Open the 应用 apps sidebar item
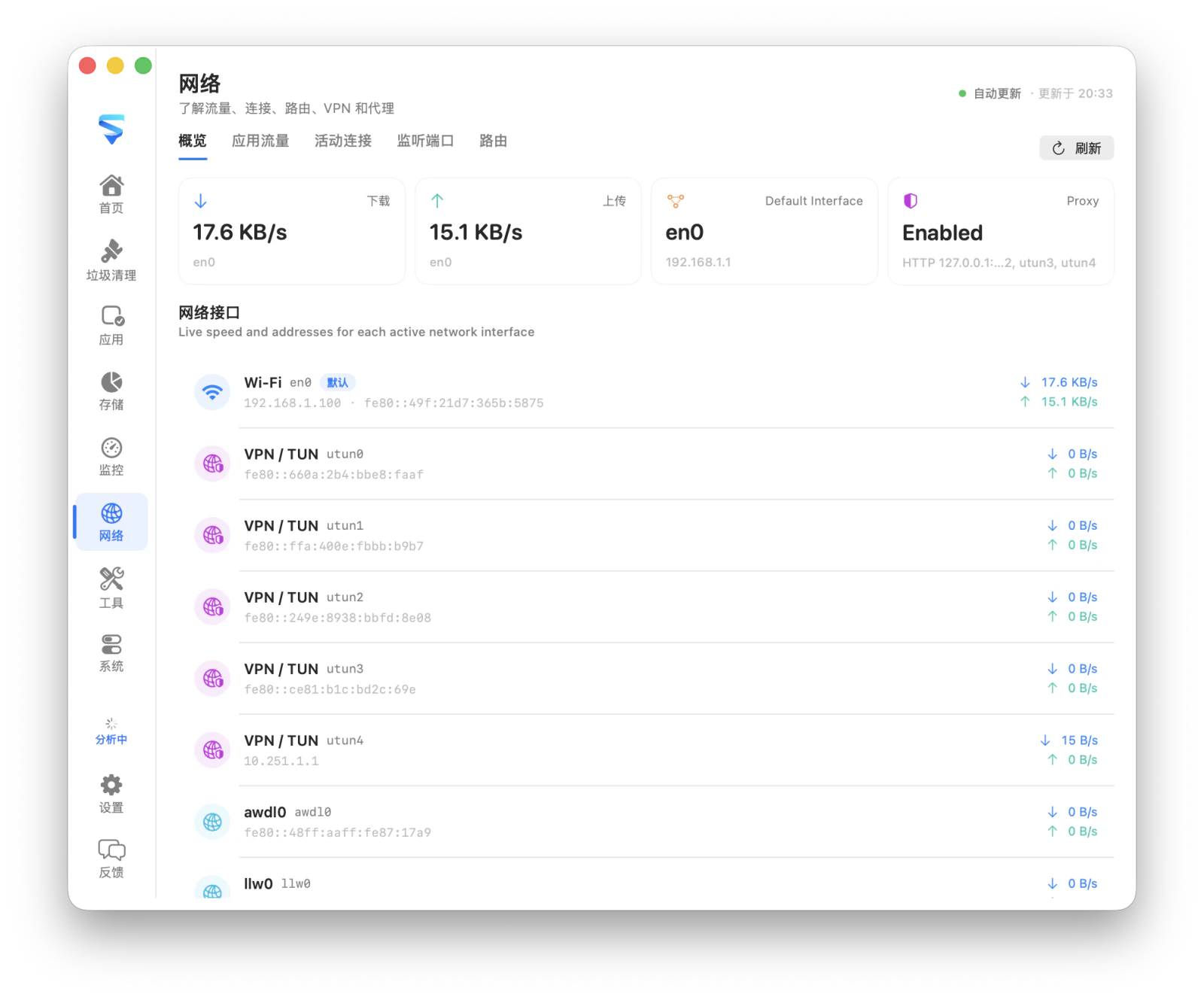Viewport: 1204px width, 1000px height. [x=111, y=325]
